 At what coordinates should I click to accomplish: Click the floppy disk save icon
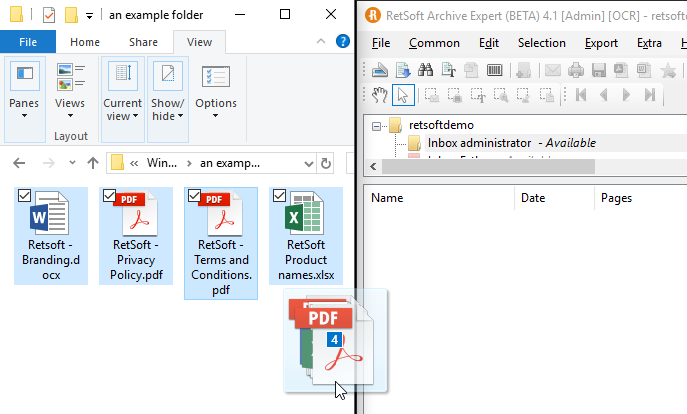(x=598, y=70)
